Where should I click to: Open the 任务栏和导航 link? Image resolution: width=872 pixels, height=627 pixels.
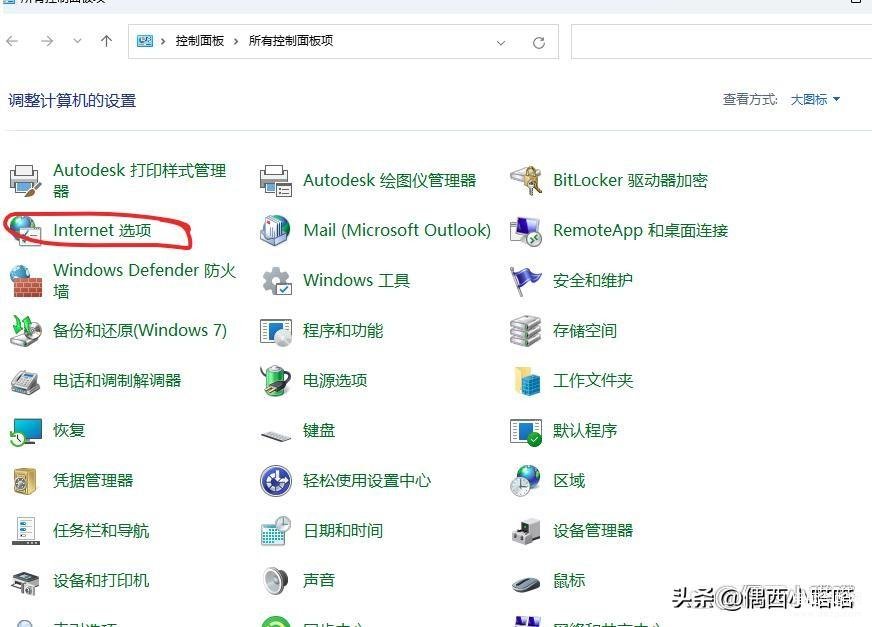101,531
